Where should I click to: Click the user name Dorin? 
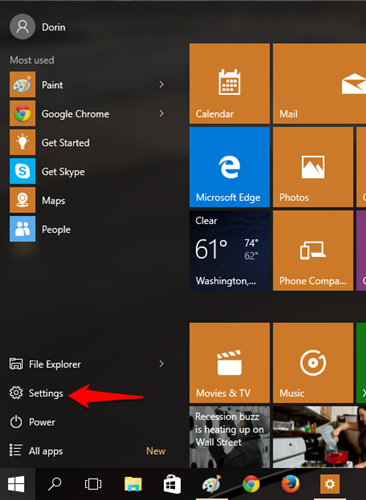(54, 27)
